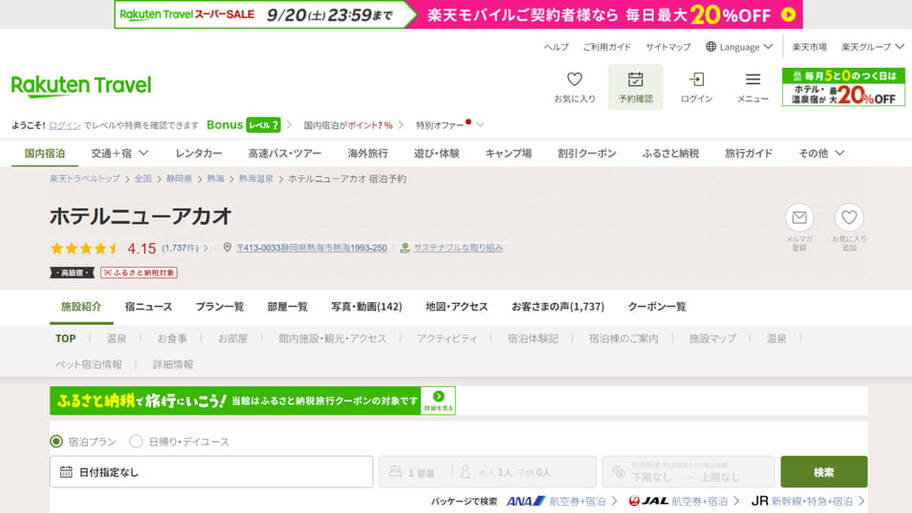Click the Bonus level badge
The width and height of the screenshot is (912, 513).
[x=263, y=125]
